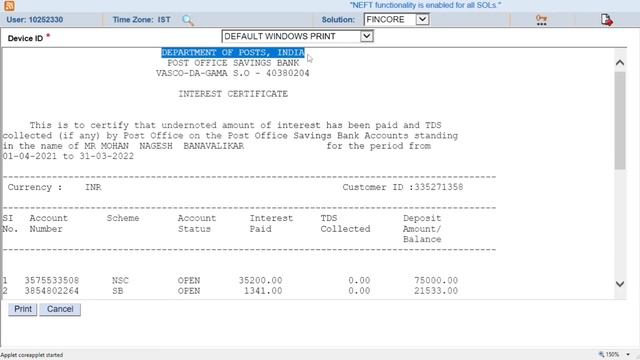Click text POST OFFICE SAVINGS BANK
The height and width of the screenshot is (360, 640).
click(233, 63)
